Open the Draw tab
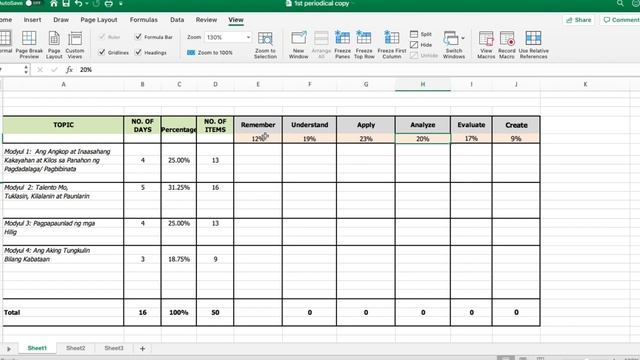 61,20
